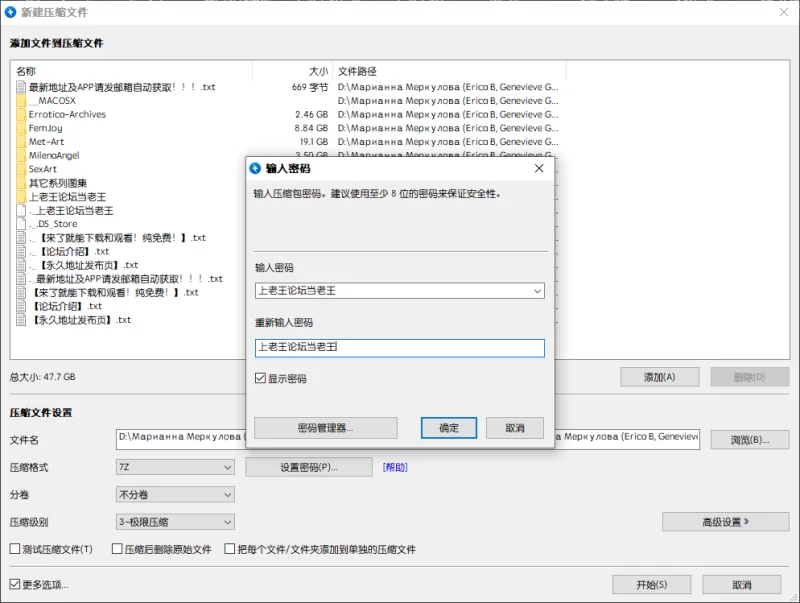Click the app icon in main window title

point(10,12)
